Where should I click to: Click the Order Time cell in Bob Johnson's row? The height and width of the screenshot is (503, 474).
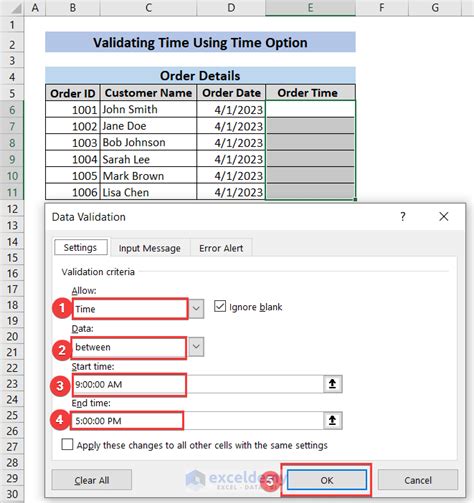click(310, 142)
